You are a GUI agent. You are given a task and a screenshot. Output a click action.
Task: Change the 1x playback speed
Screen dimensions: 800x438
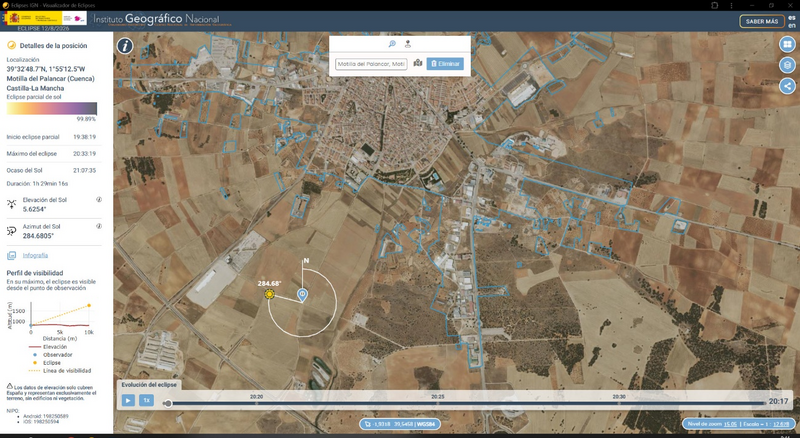[146, 400]
